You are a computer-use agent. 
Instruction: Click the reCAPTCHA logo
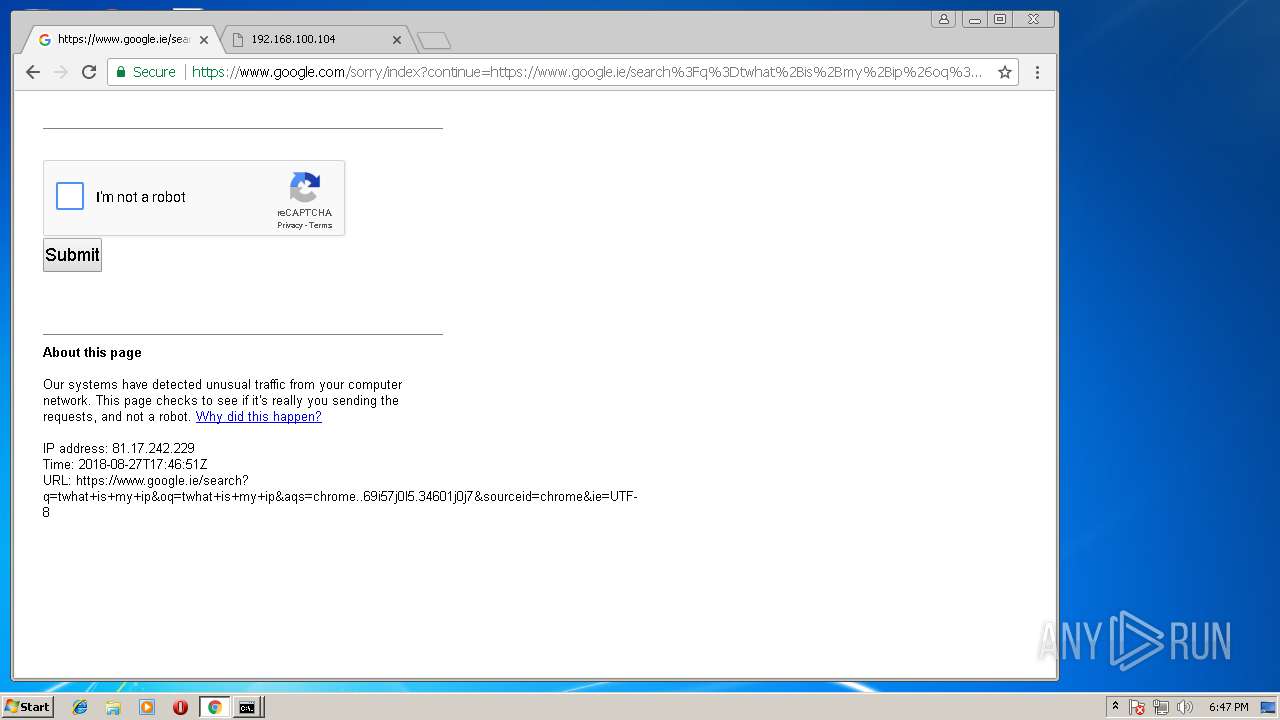point(305,187)
